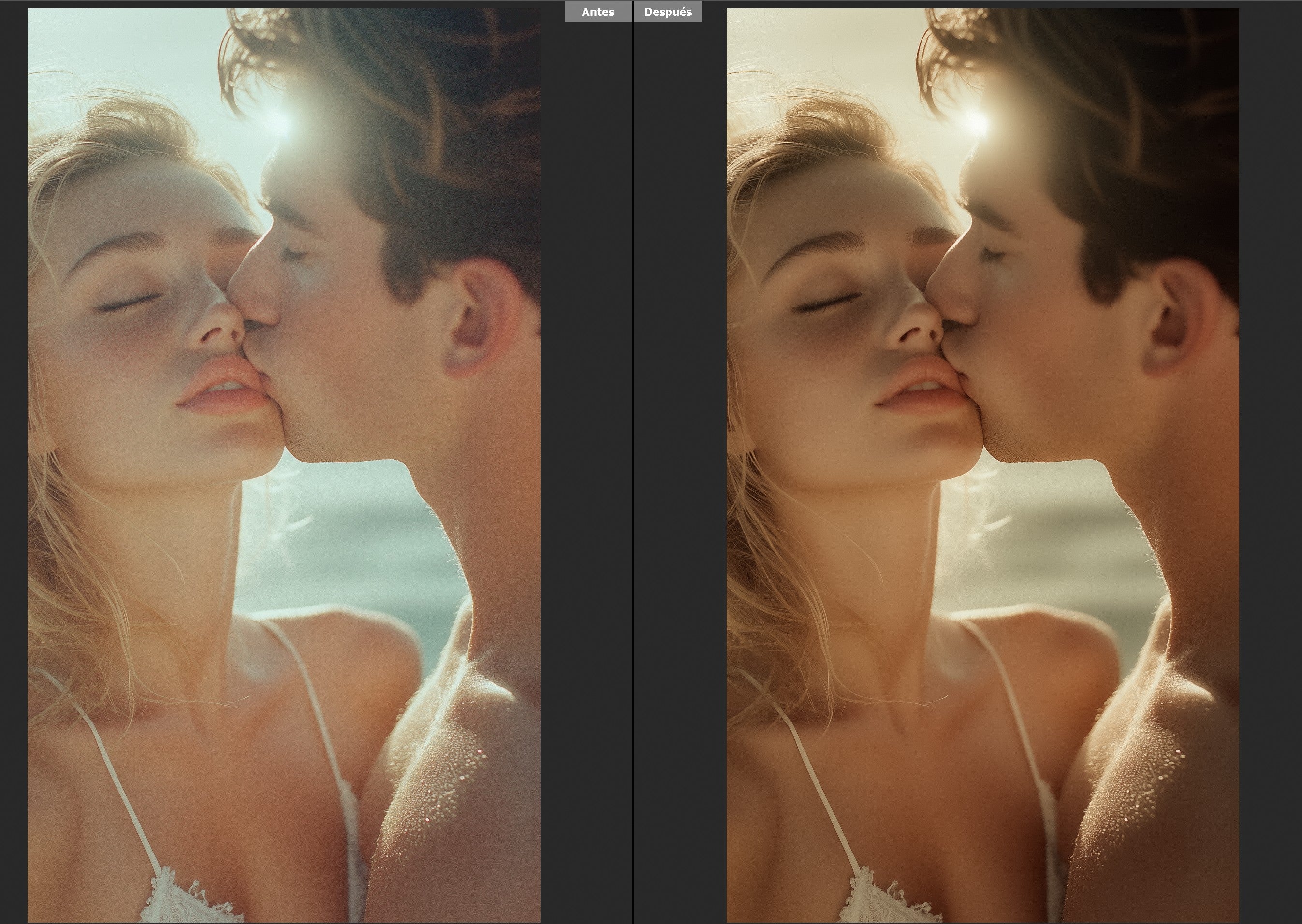Click the blurred ocean background in Antes image
This screenshot has width=1302, height=924.
coord(353,546)
